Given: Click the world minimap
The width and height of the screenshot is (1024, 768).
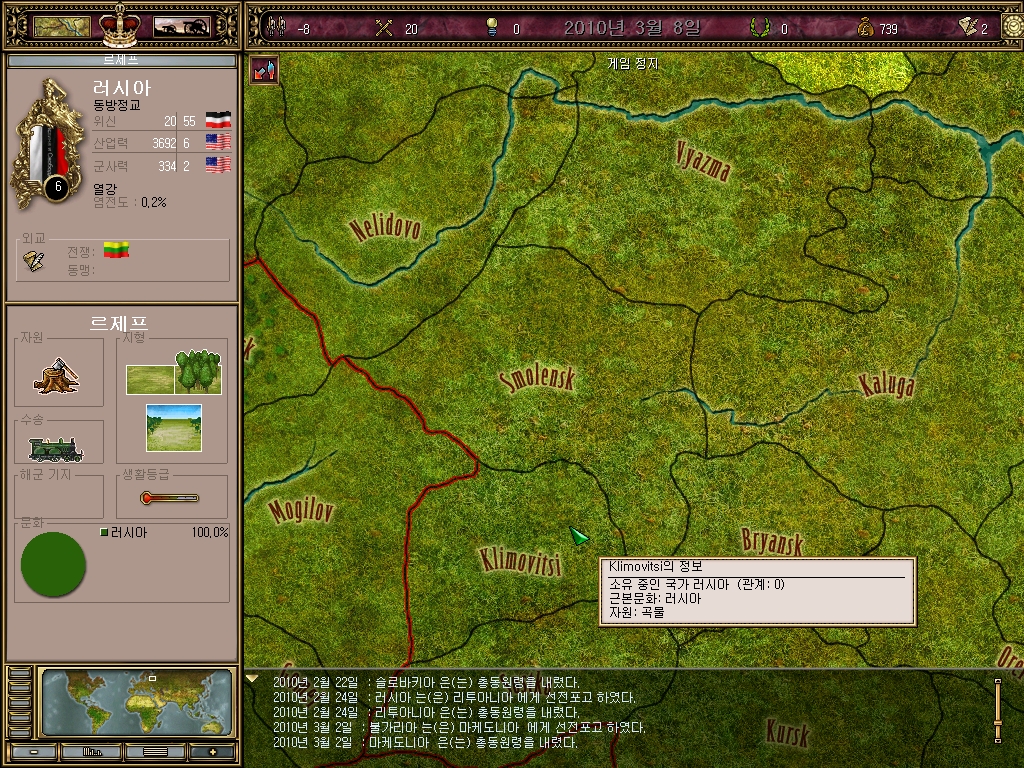Looking at the screenshot, I should pyautogui.click(x=137, y=703).
